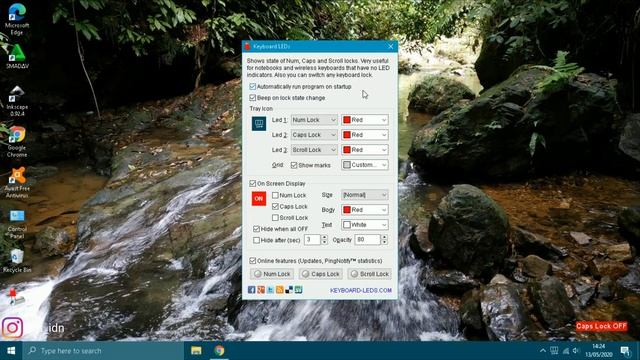Screen dimensions: 640x360
Task: Open the KEYBOARD-LEDS.COM link
Action: 360,290
